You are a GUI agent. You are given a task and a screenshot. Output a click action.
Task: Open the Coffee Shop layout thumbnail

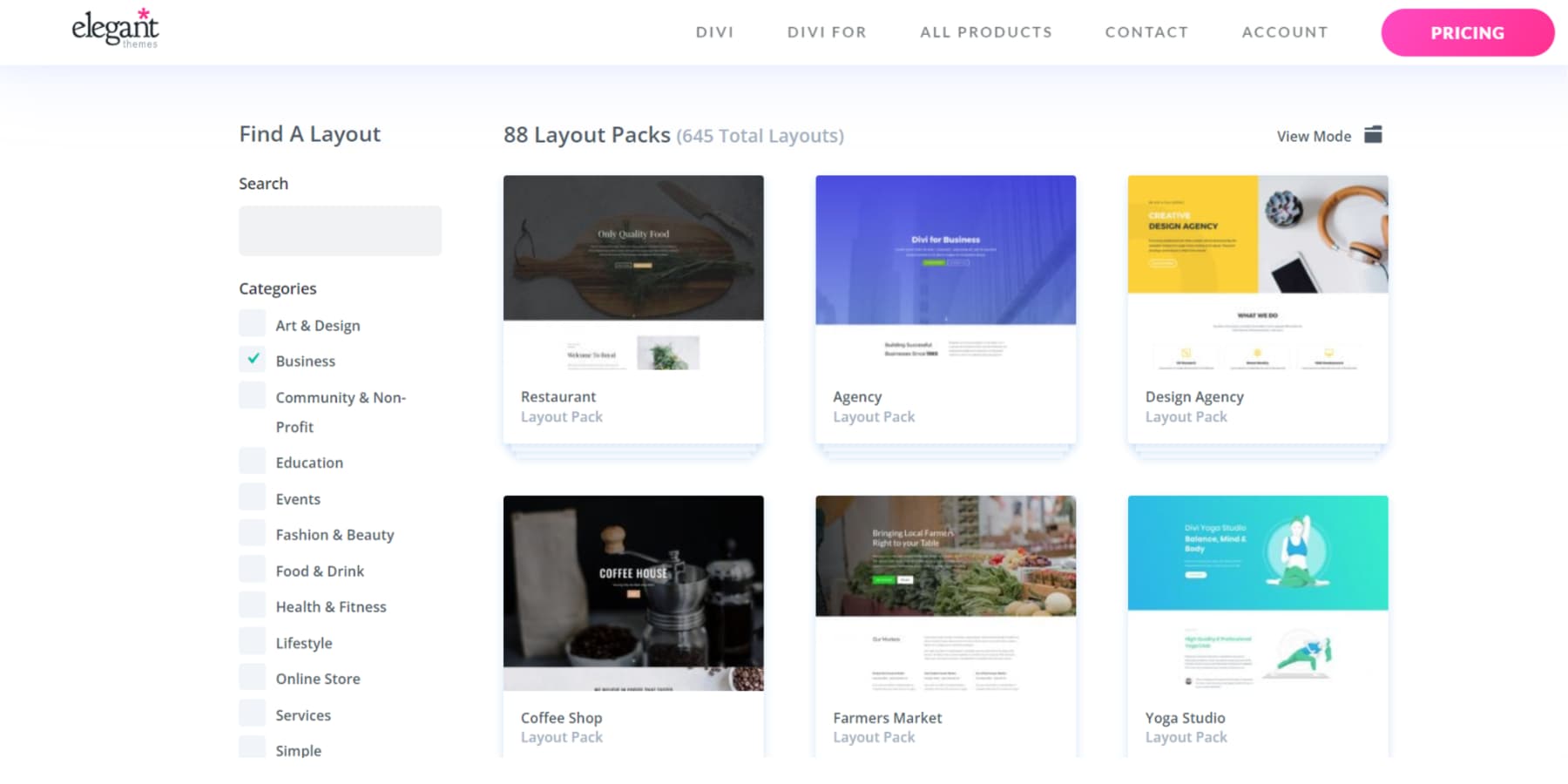click(633, 593)
